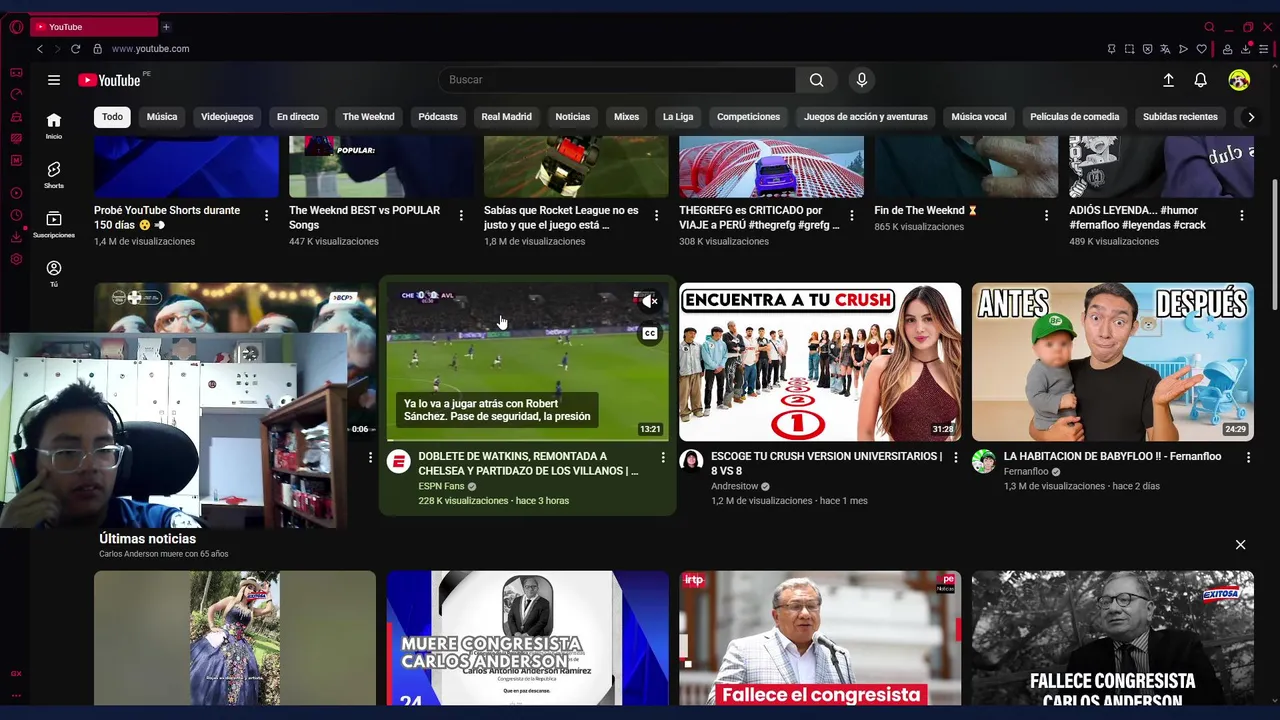Select the Música chip
1280x720 pixels.
pyautogui.click(x=162, y=117)
